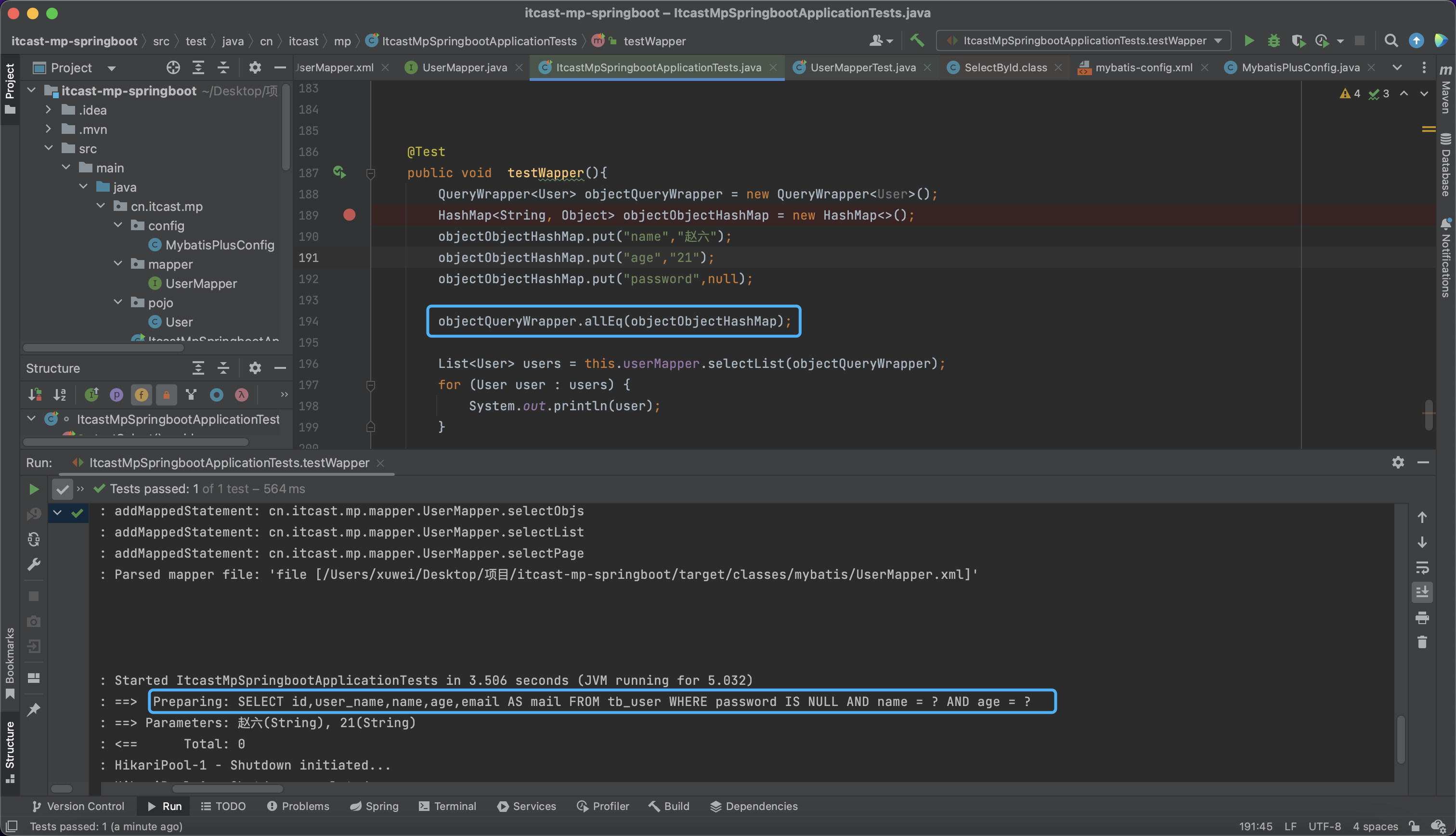
Task: Collapse the src folder in project tree
Action: click(49, 149)
